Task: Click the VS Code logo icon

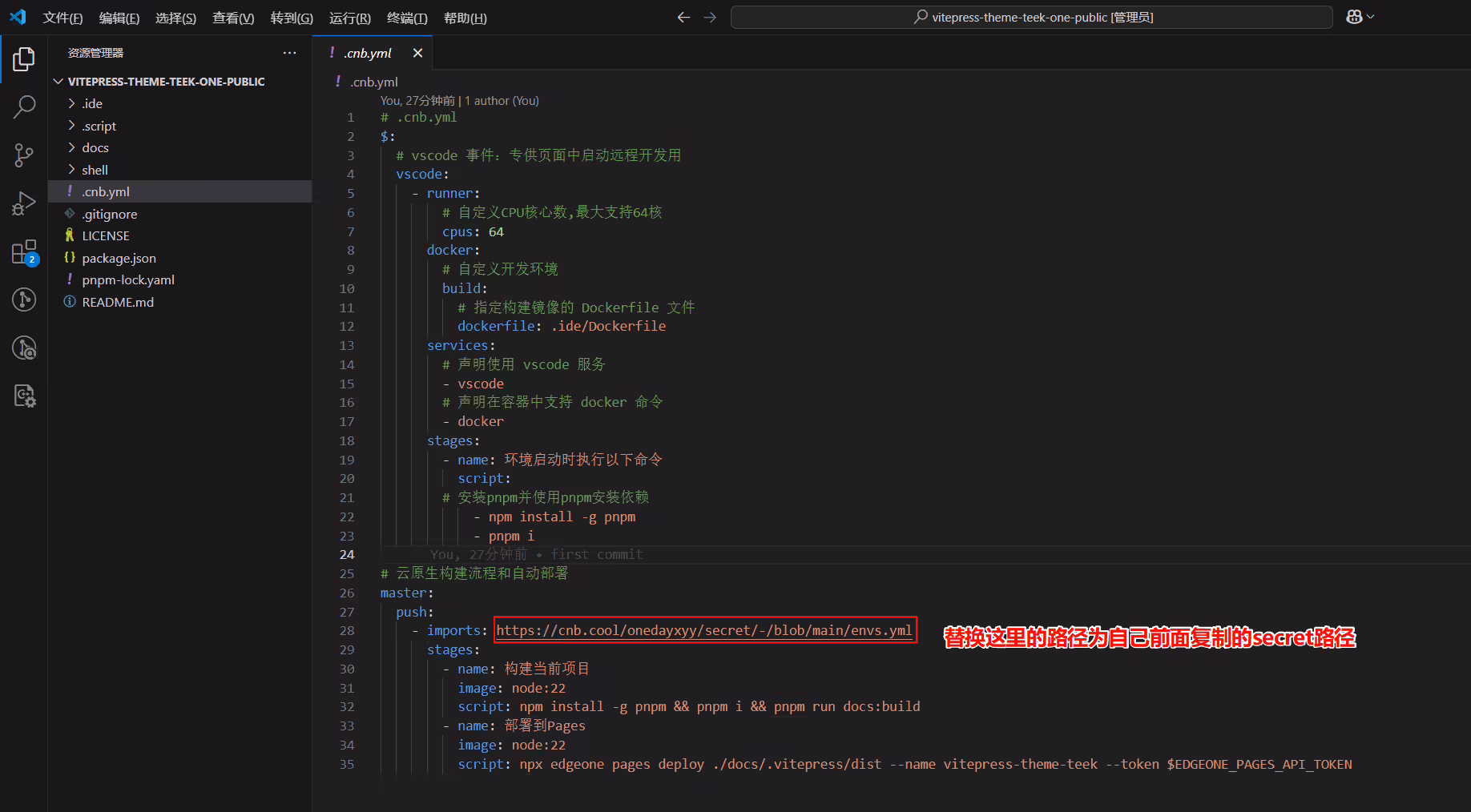Action: 18,17
